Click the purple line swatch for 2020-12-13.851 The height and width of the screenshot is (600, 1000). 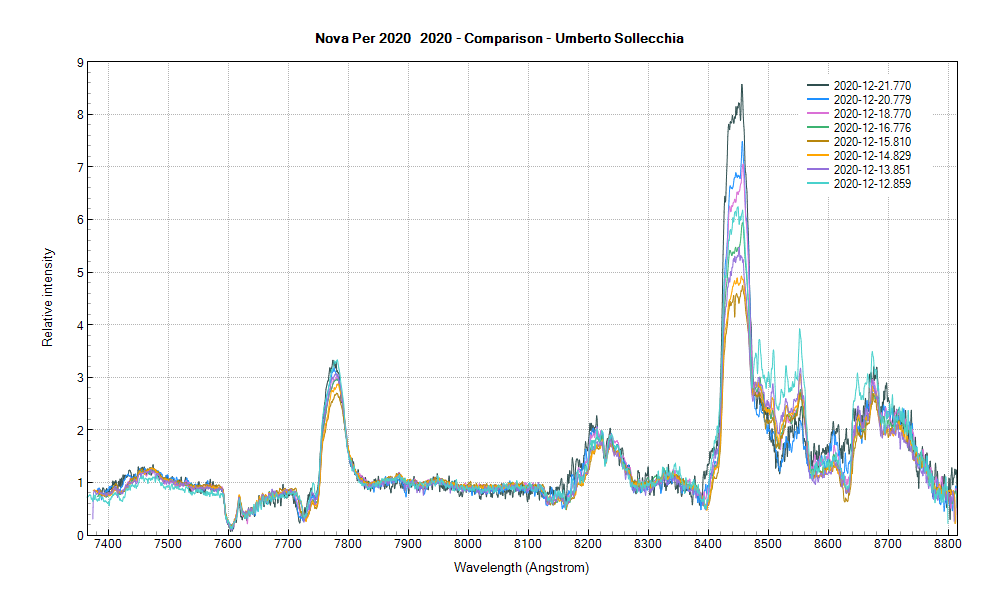(820, 170)
